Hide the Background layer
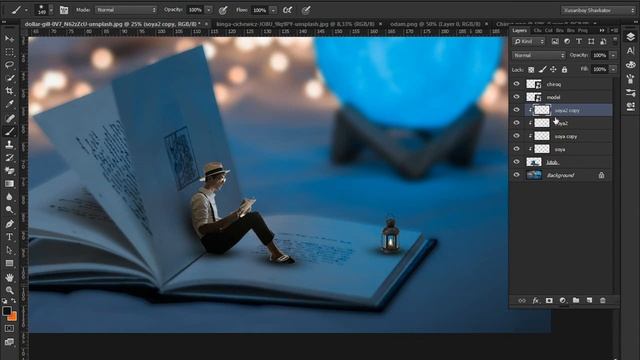This screenshot has height=360, width=640. point(516,175)
